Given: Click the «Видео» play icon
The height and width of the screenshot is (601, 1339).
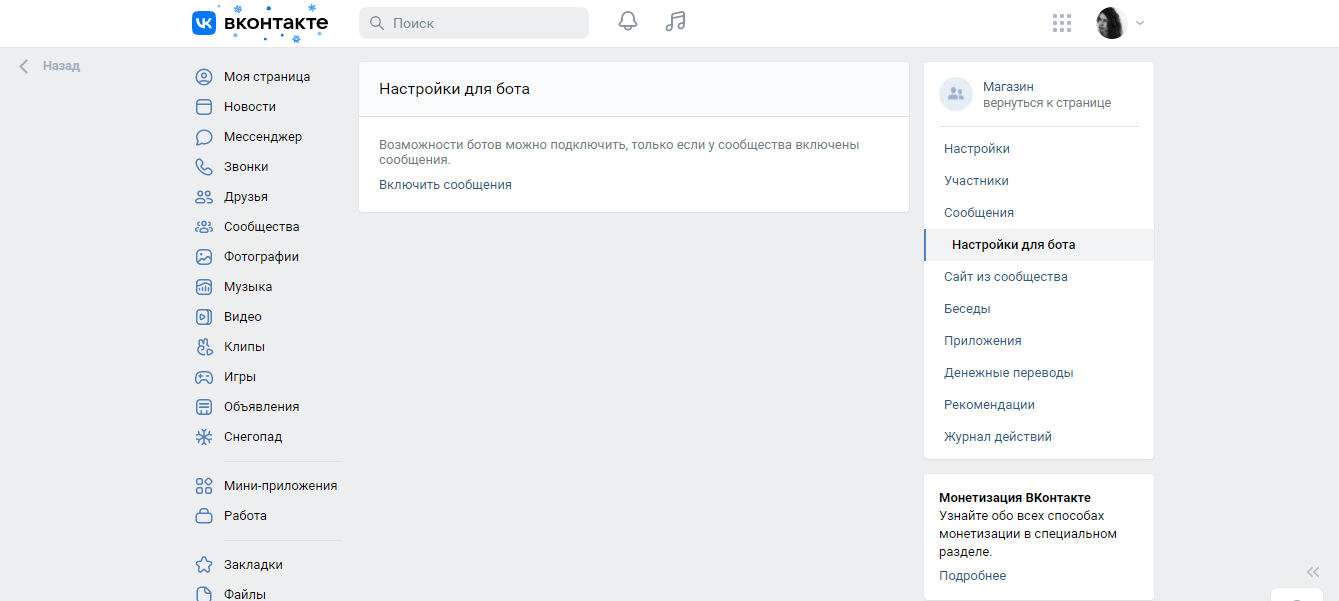Looking at the screenshot, I should click(204, 317).
